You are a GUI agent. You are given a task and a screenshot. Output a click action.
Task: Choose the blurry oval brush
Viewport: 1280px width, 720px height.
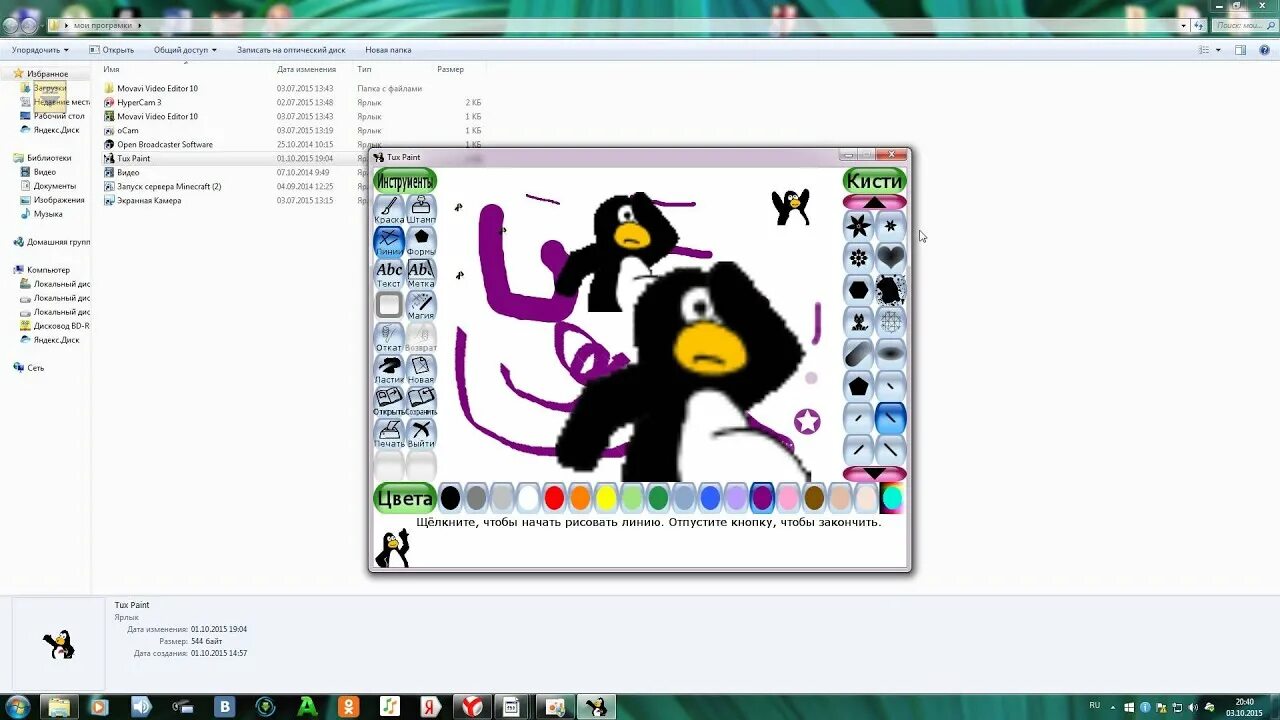(891, 354)
